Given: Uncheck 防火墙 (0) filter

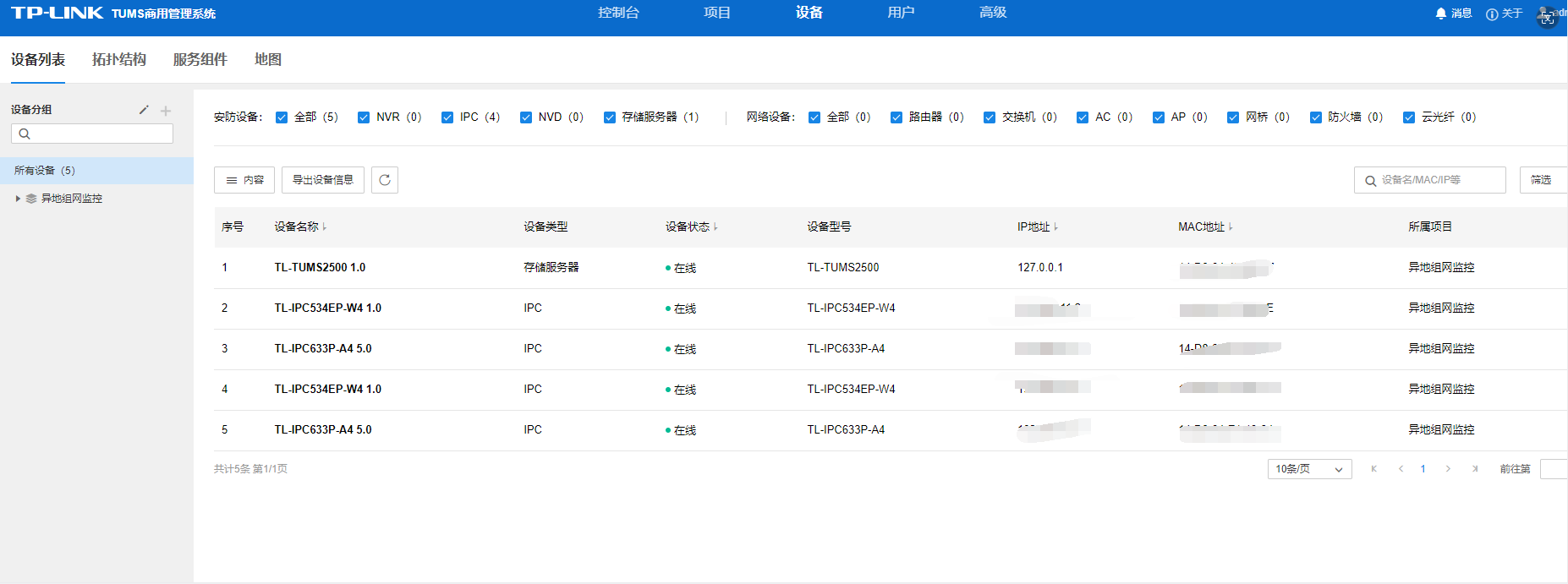Looking at the screenshot, I should tap(1316, 117).
